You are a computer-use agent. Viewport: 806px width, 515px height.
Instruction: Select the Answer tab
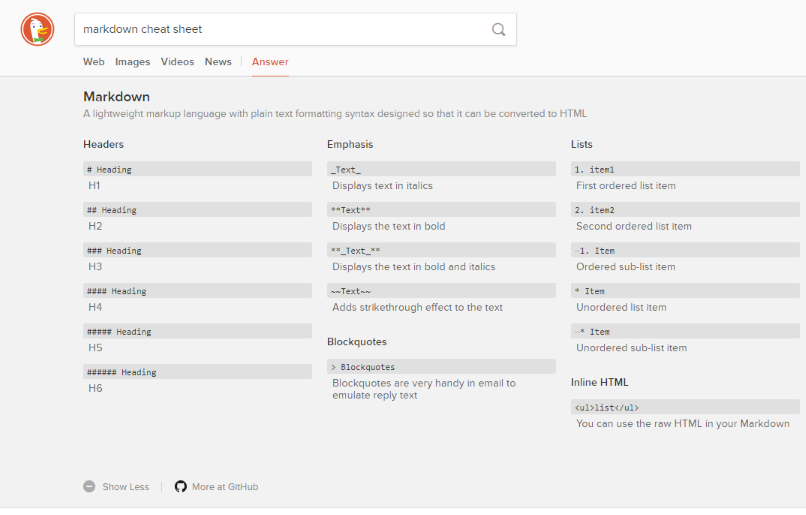pyautogui.click(x=270, y=62)
